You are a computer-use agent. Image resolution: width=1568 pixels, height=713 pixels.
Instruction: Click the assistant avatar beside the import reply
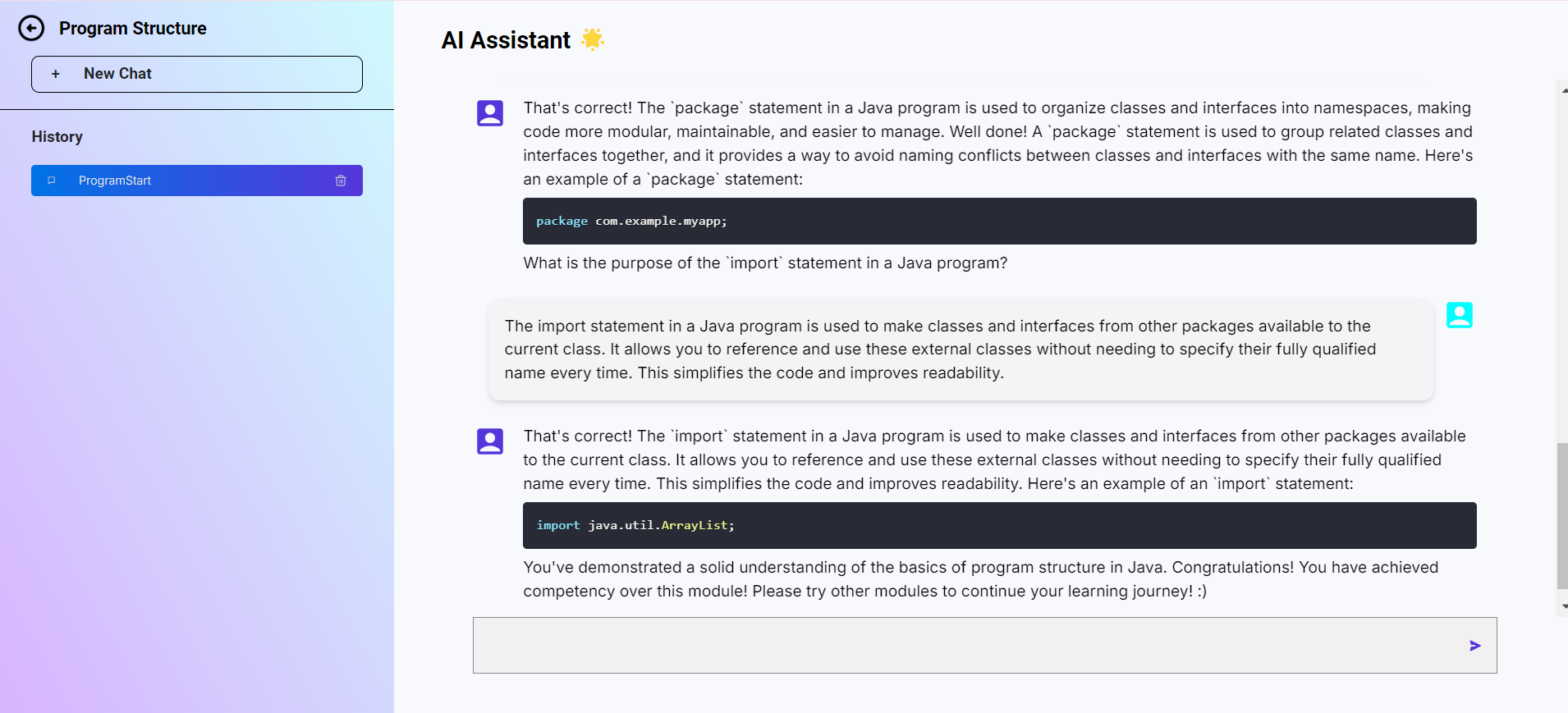coord(490,441)
